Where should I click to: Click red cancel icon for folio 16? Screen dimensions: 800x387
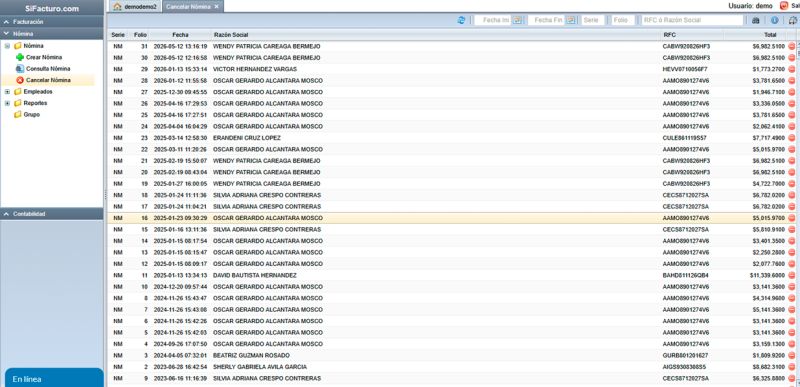click(791, 218)
